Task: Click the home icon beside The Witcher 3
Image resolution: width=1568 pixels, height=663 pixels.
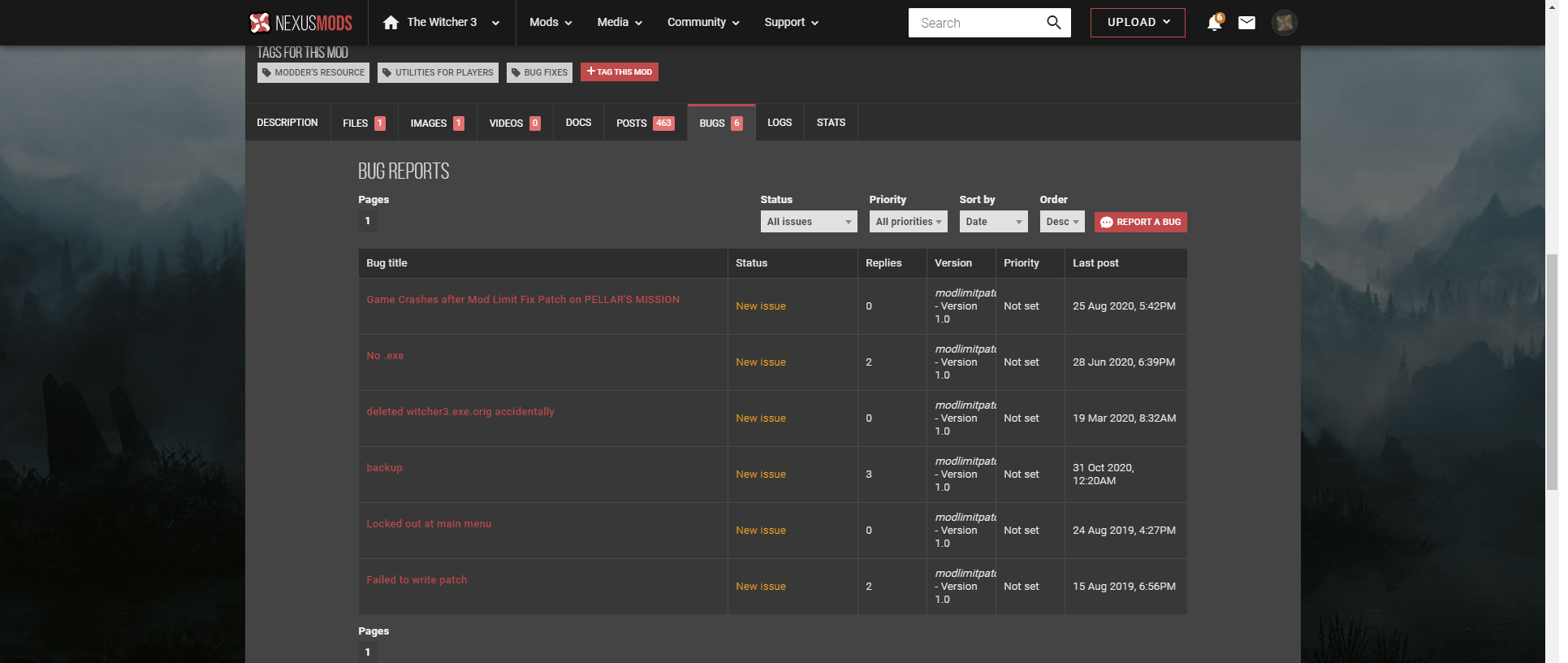Action: point(391,23)
